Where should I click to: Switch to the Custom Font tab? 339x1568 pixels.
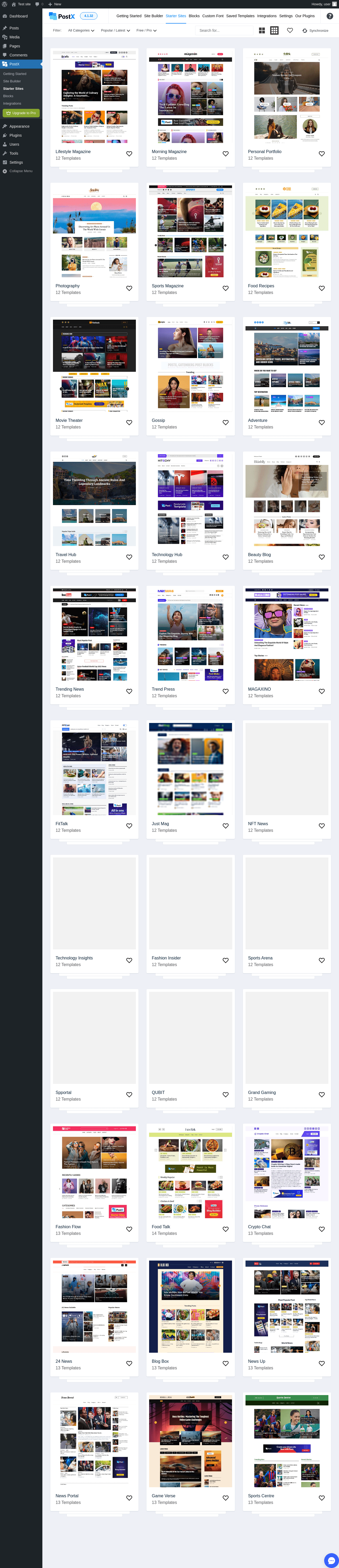213,16
